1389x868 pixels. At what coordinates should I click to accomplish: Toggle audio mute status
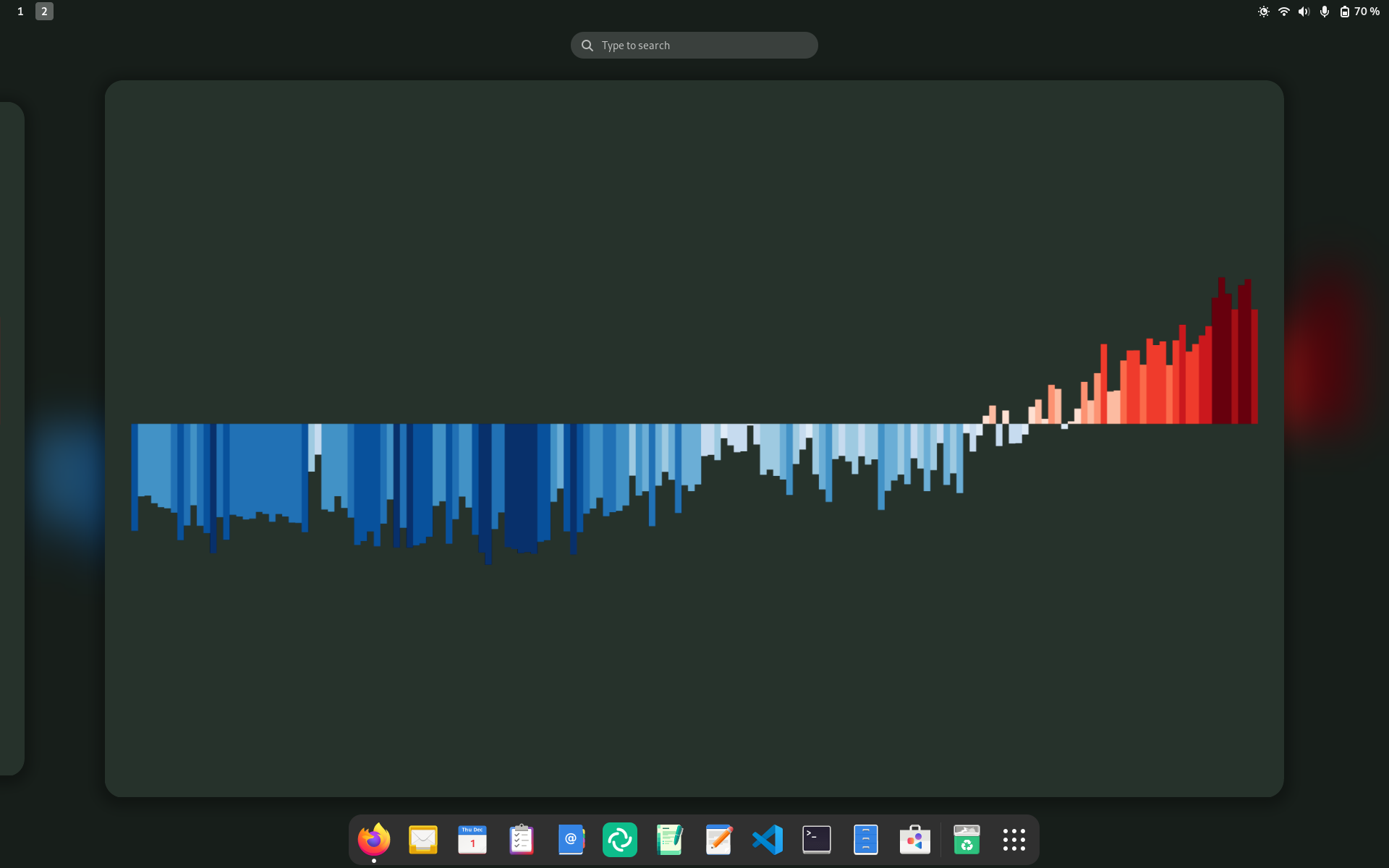tap(1303, 11)
